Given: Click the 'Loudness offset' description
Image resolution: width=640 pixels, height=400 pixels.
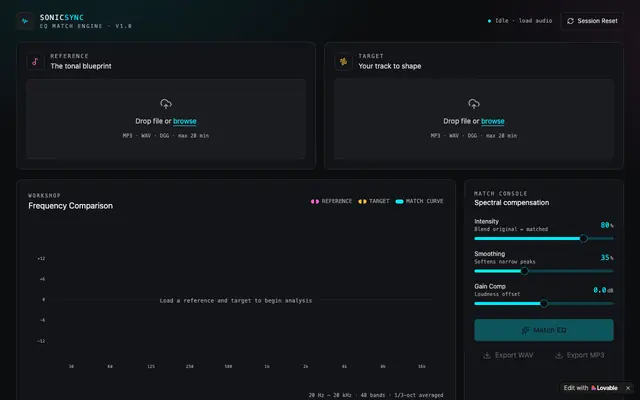Looking at the screenshot, I should click(x=497, y=294).
